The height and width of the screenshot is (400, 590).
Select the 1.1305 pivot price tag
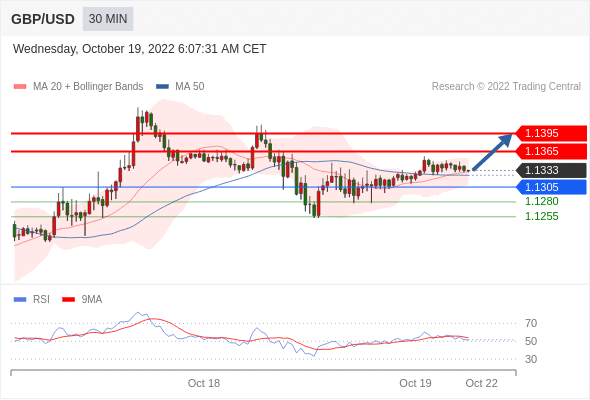point(551,187)
